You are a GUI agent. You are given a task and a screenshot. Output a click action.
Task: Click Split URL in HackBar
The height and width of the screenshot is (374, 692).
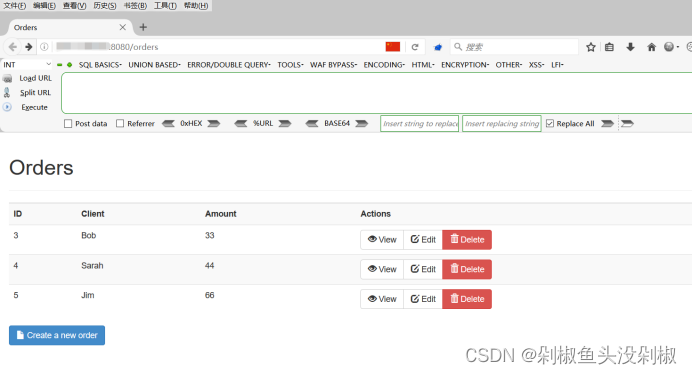pyautogui.click(x=35, y=93)
